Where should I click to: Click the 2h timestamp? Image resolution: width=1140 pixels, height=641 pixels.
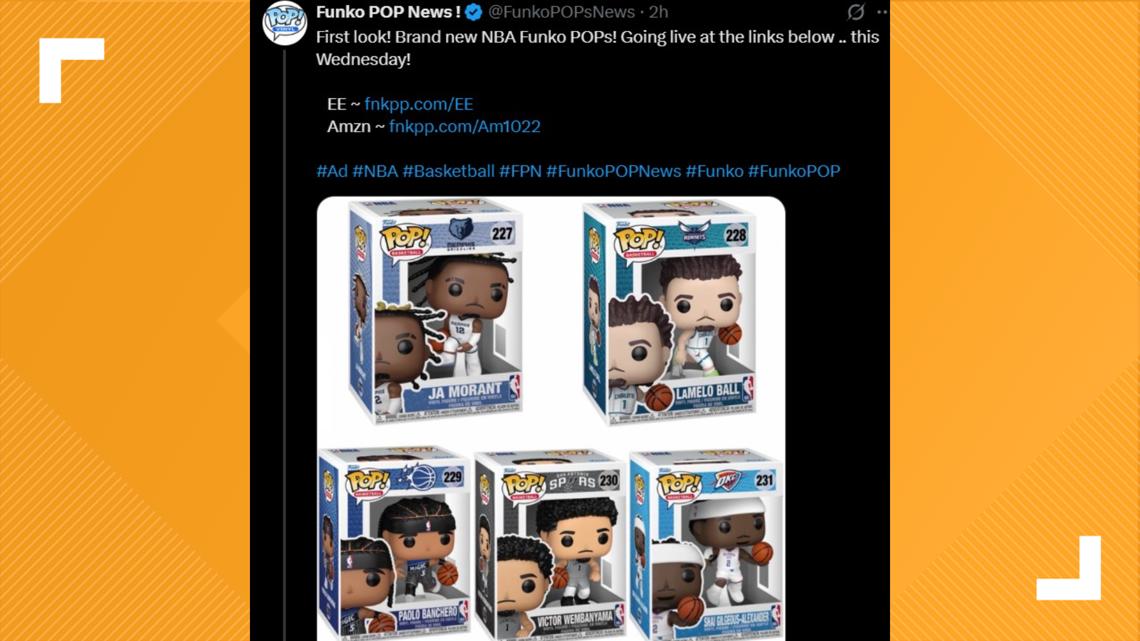coord(659,12)
